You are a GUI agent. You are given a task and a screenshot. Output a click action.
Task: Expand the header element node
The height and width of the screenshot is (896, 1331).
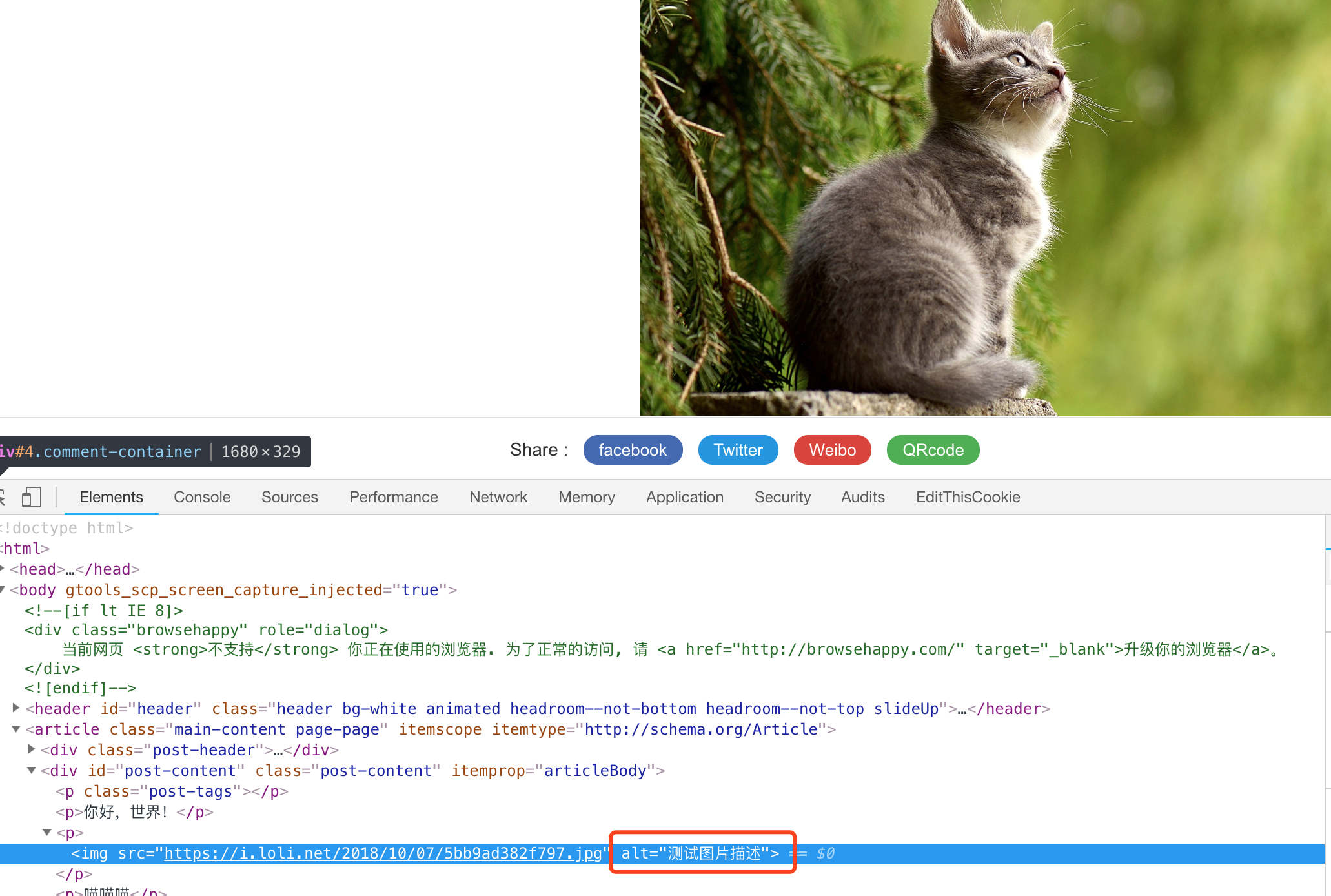(x=15, y=708)
